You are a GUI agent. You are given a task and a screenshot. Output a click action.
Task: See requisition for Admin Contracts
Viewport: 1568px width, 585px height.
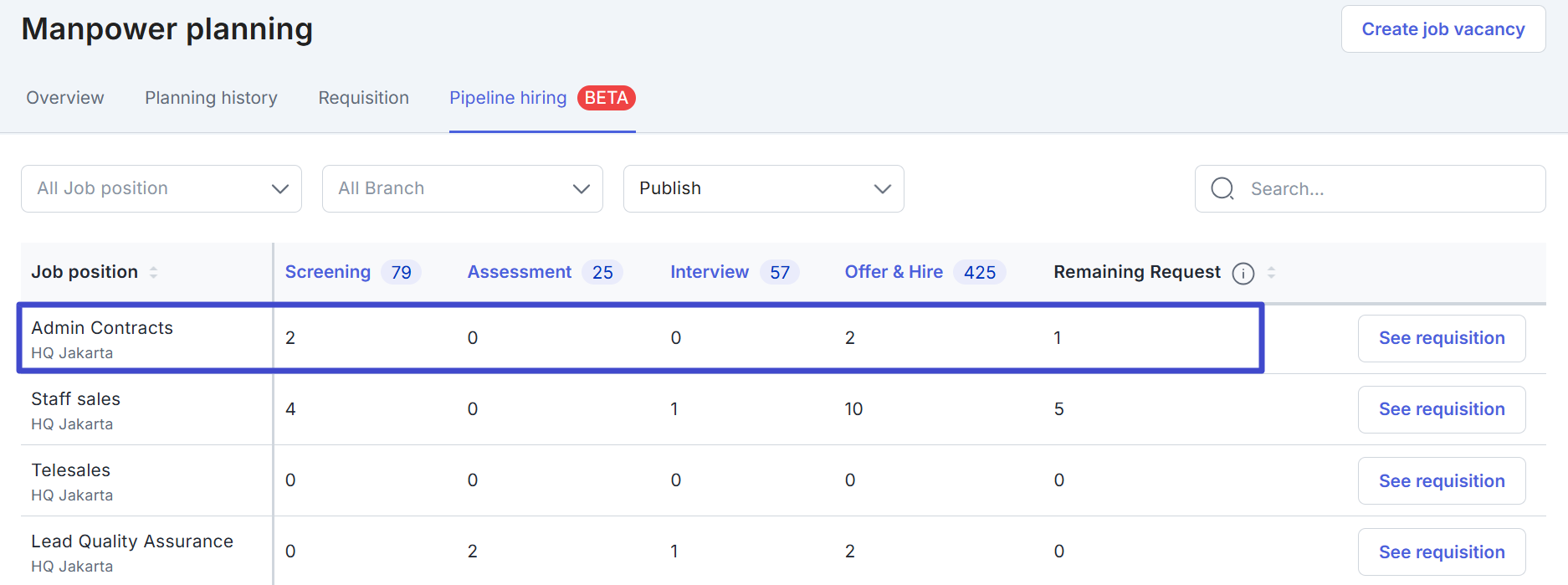pyautogui.click(x=1441, y=338)
